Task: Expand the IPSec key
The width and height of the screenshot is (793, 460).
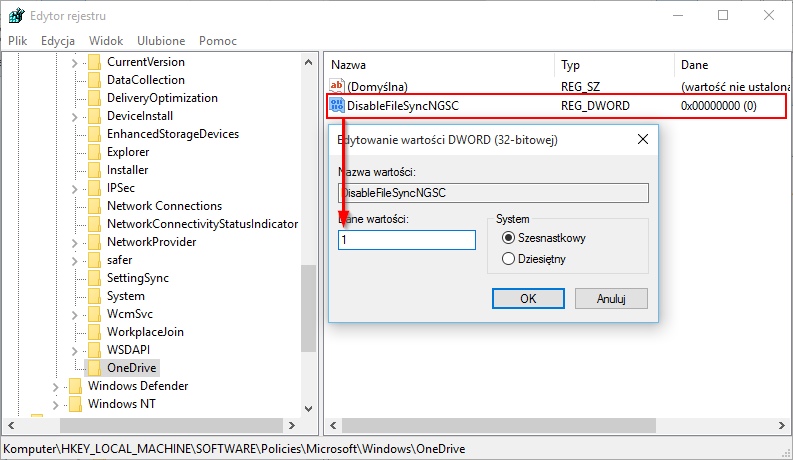Action: [74, 189]
